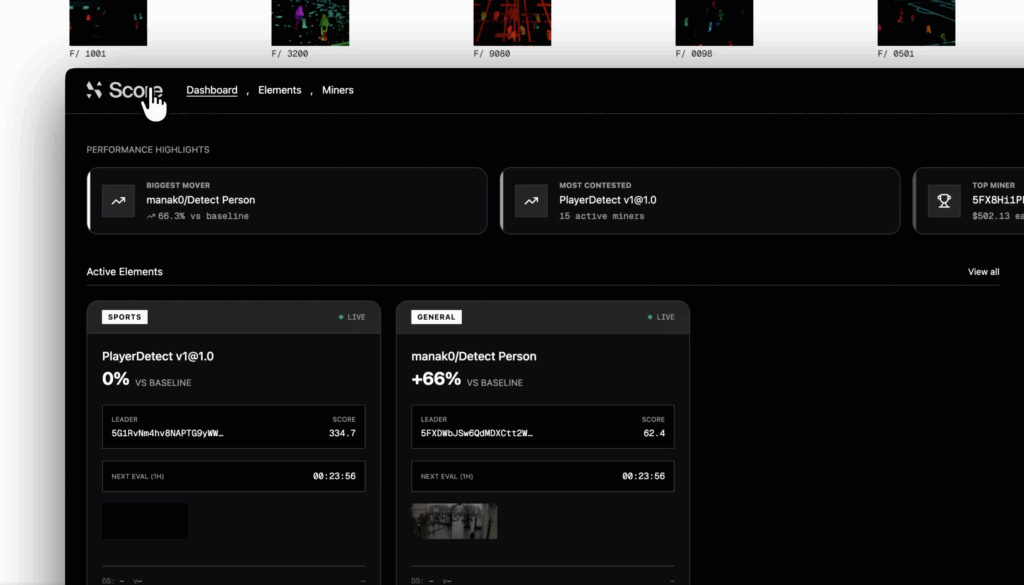Open the frame thumbnail labeled F/ 9080
The height and width of the screenshot is (585, 1024).
pyautogui.click(x=512, y=22)
